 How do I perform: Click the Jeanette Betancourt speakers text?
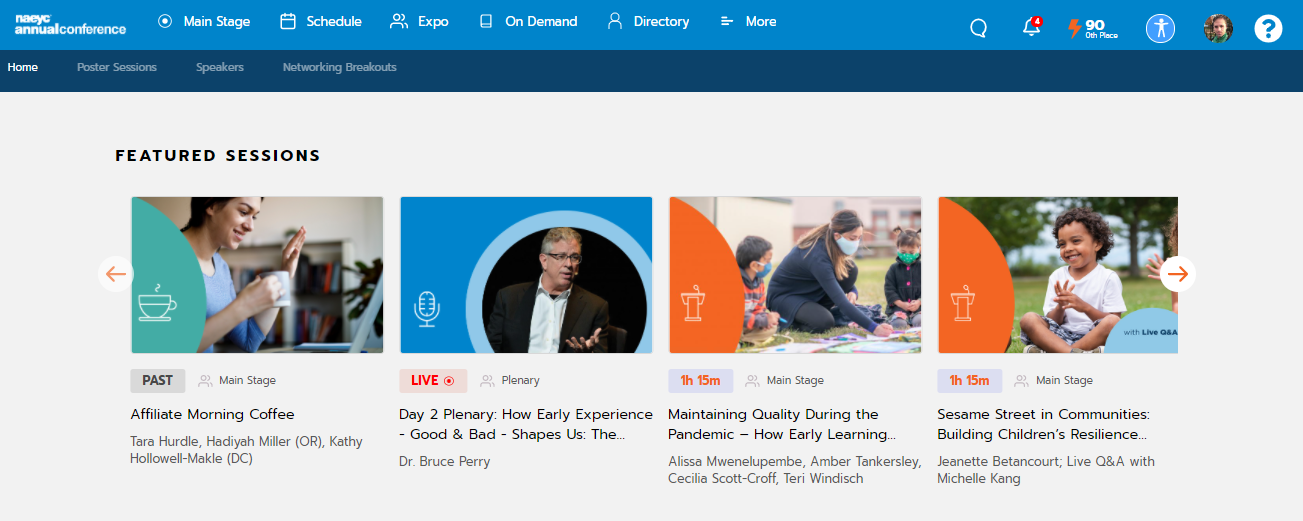point(1046,470)
